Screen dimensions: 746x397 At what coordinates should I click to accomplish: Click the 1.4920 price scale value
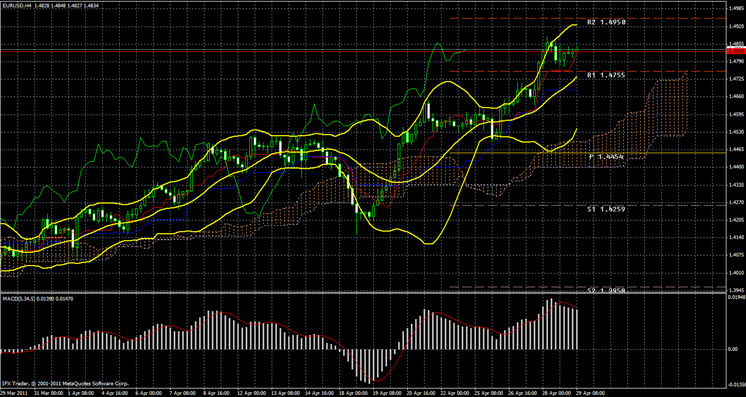coord(736,26)
